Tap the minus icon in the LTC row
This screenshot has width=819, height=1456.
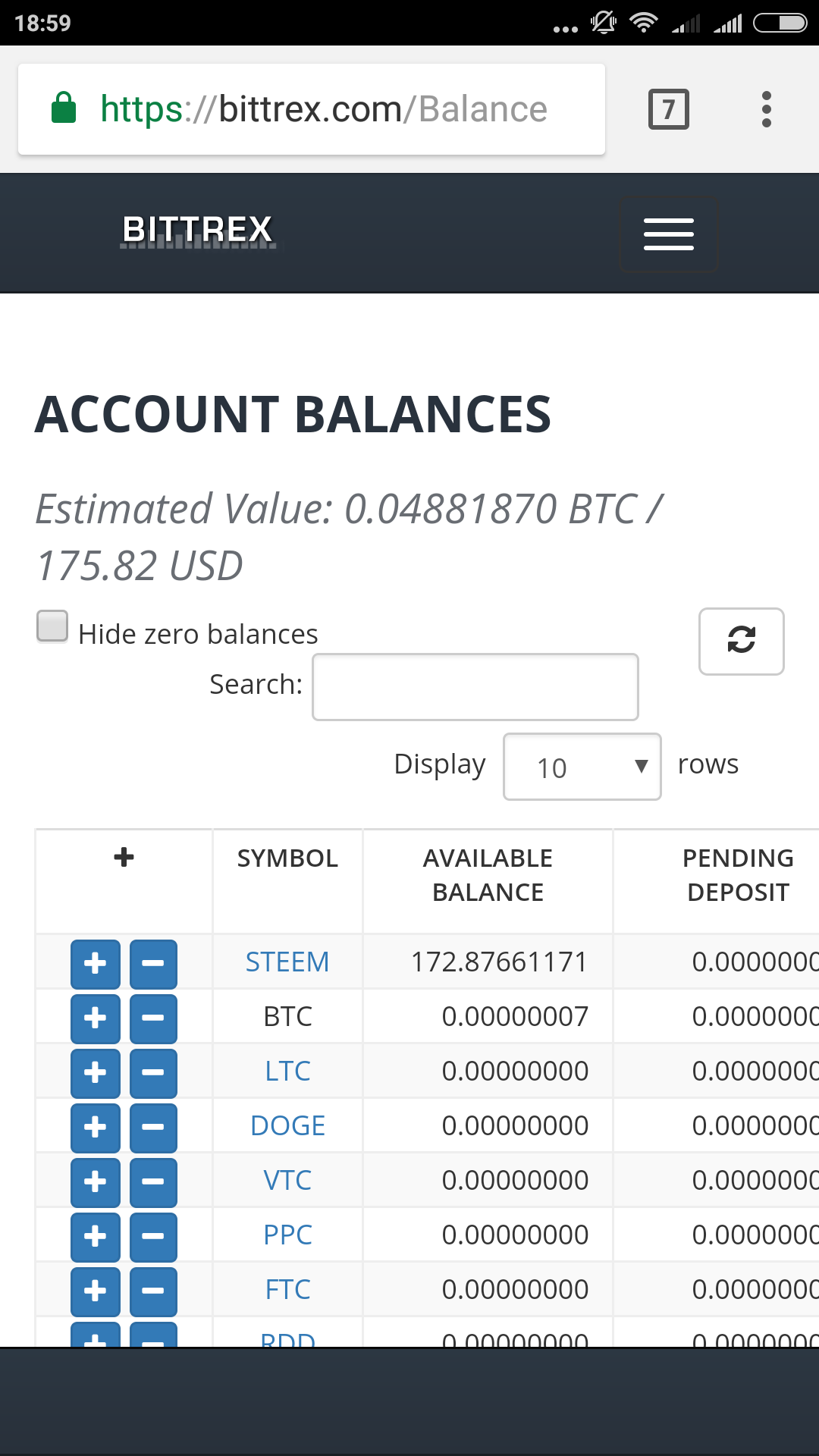click(x=153, y=1073)
